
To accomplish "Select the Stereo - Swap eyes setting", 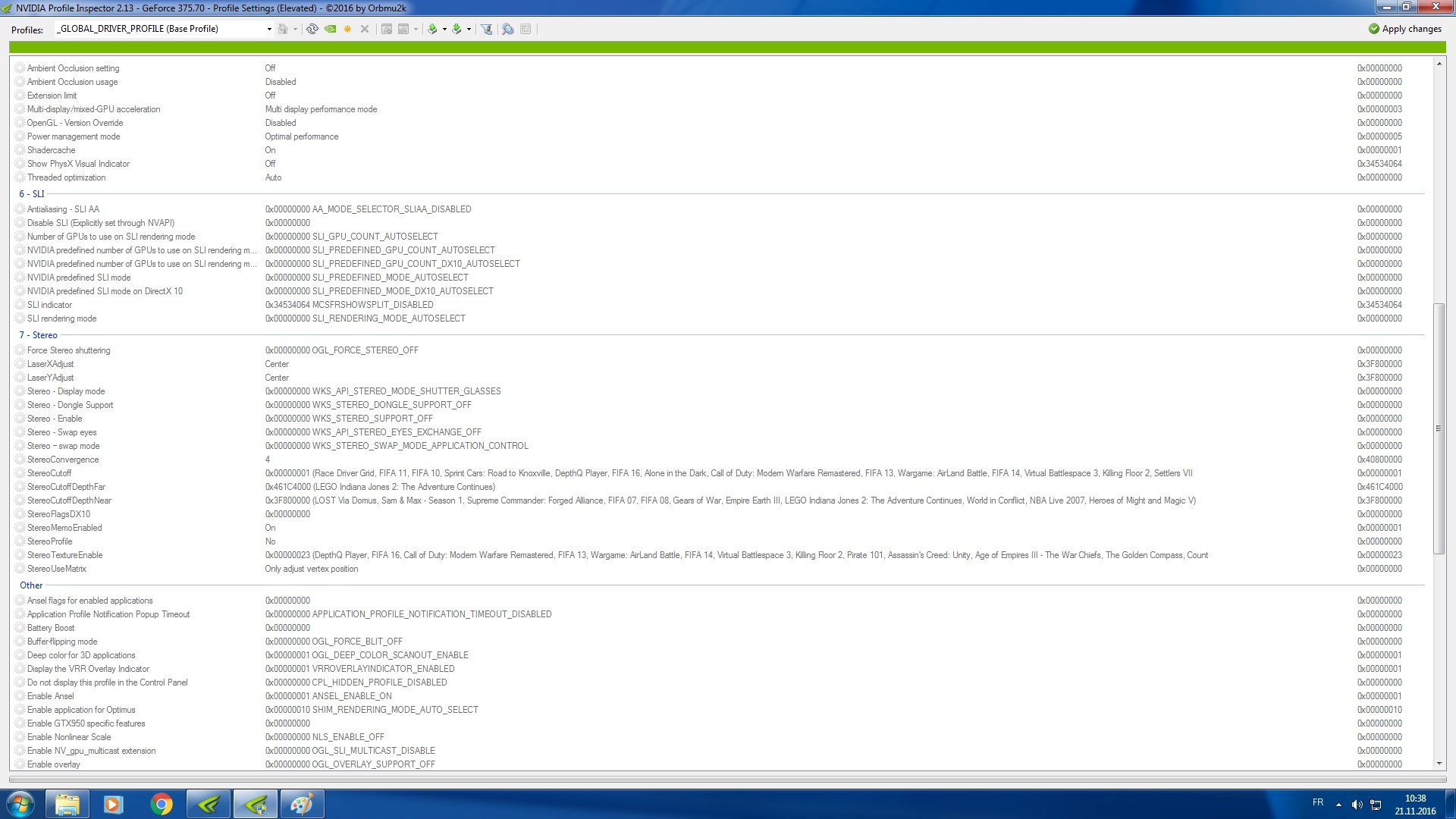I will (x=719, y=432).
